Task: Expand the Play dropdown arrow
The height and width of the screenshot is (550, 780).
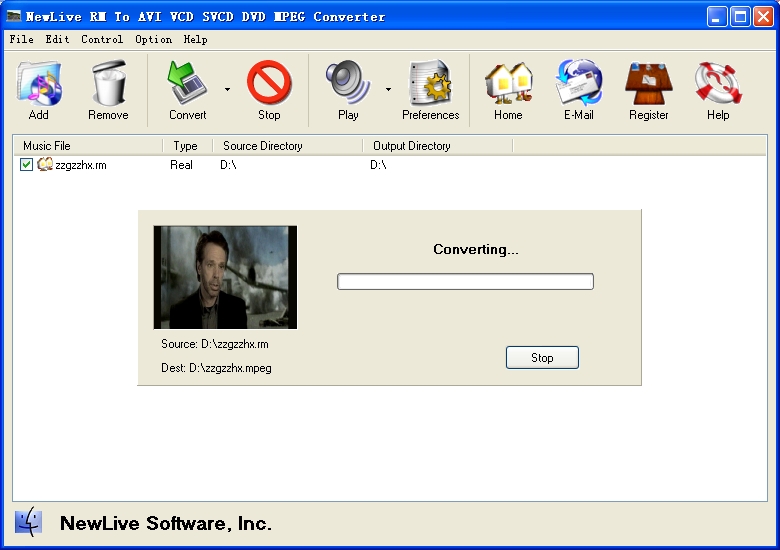Action: pyautogui.click(x=389, y=90)
